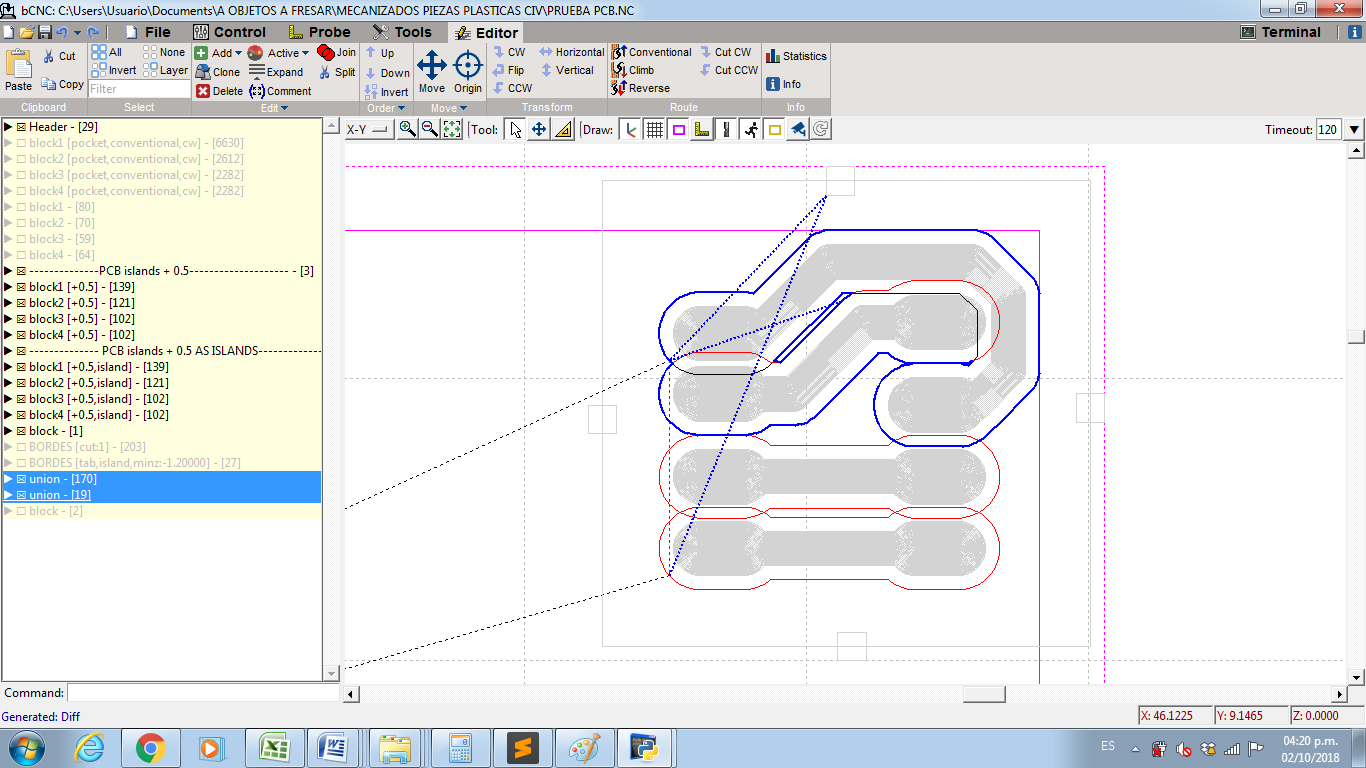Open the Add dropdown in Edit group
Image resolution: width=1366 pixels, height=768 pixels.
click(218, 53)
